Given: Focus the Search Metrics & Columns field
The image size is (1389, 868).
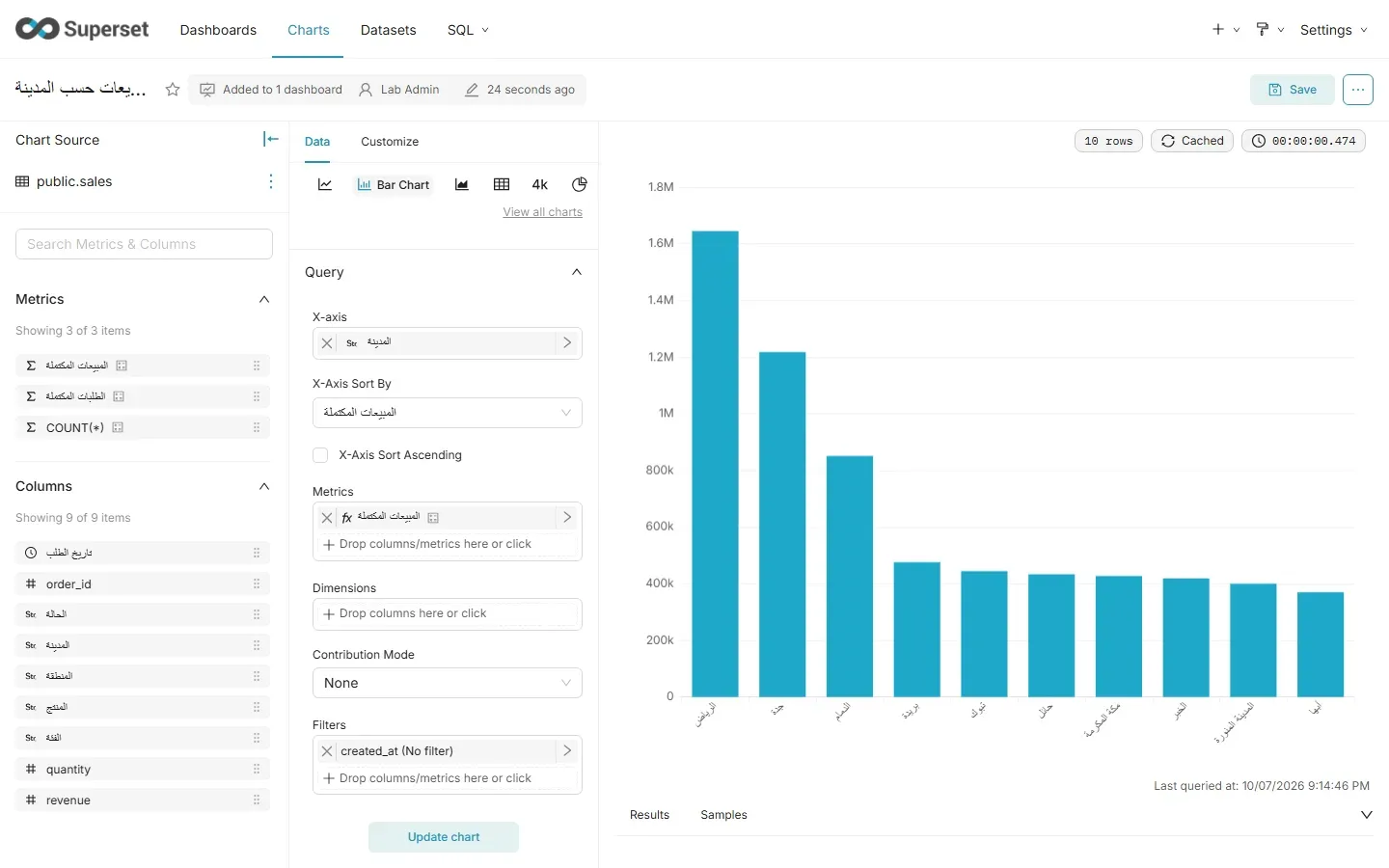Looking at the screenshot, I should point(144,244).
